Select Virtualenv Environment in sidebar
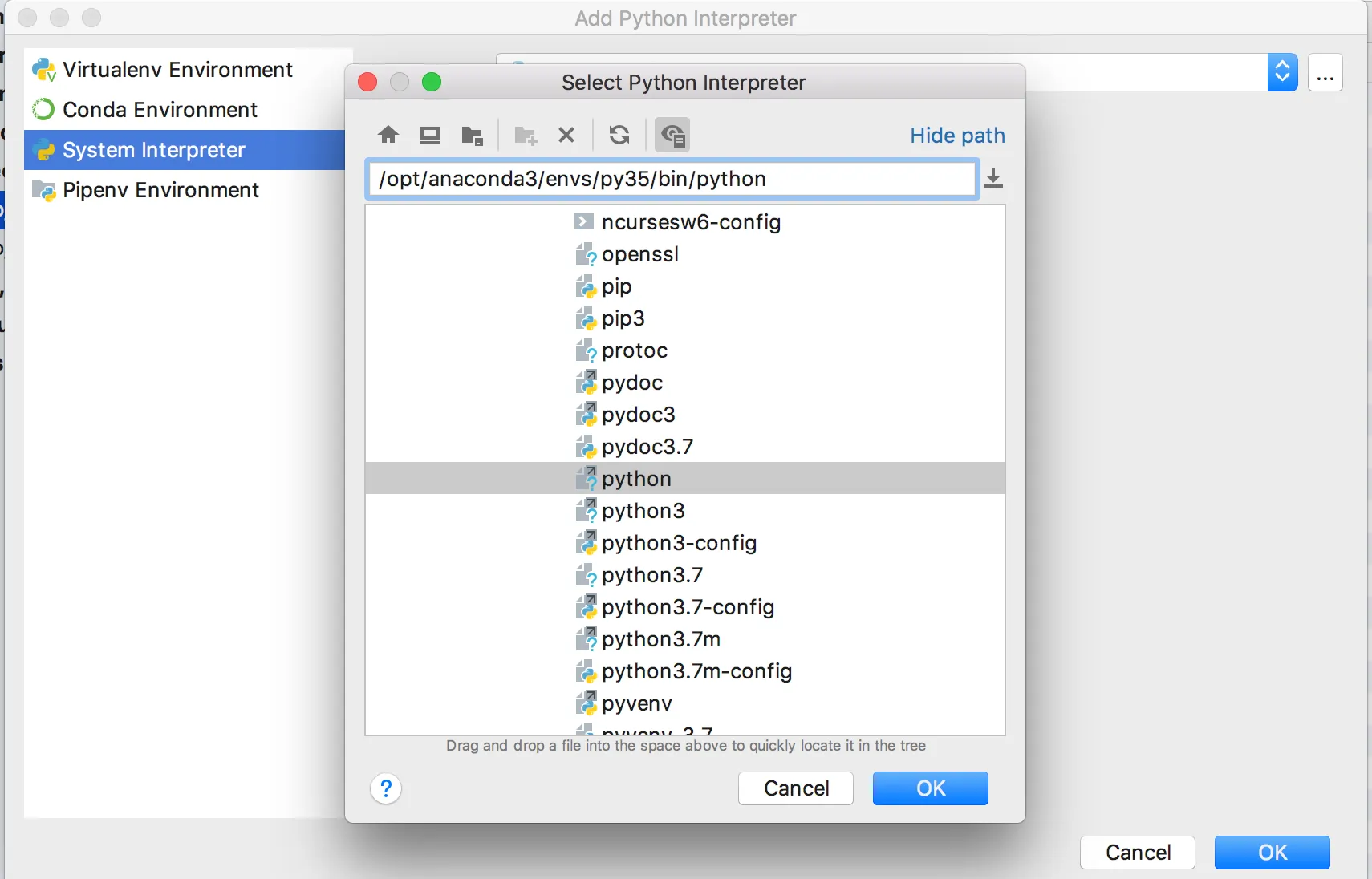The image size is (1372, 879). tap(185, 70)
